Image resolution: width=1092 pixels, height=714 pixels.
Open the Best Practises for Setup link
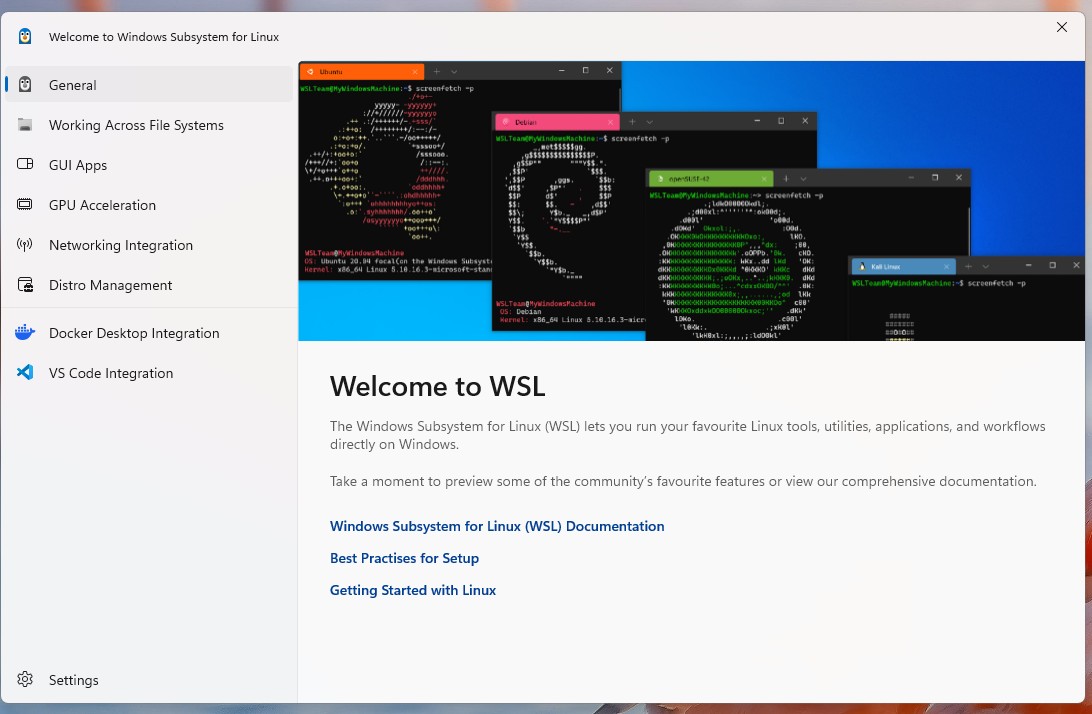(x=404, y=558)
